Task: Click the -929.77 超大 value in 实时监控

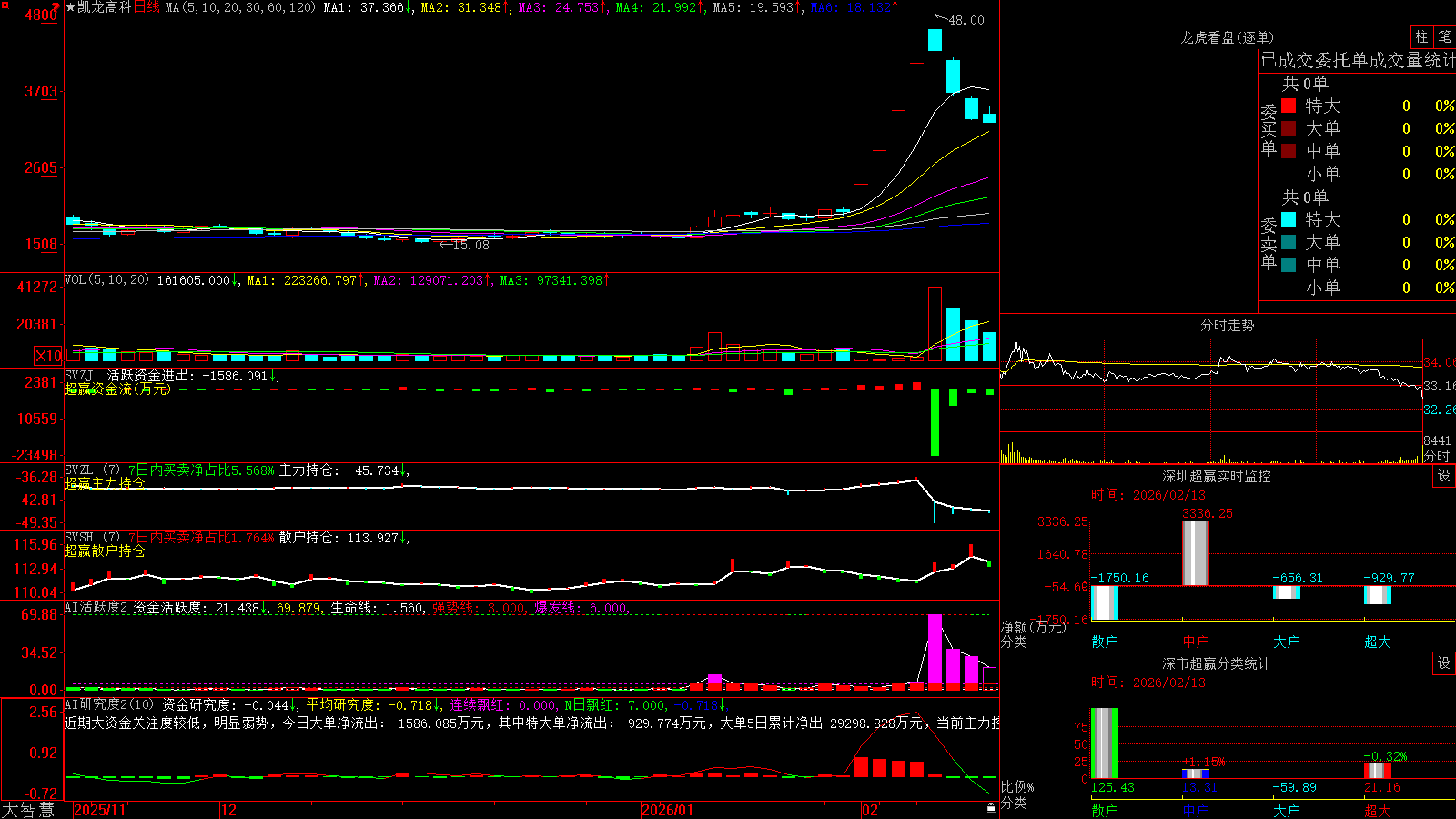Action: (x=1389, y=578)
